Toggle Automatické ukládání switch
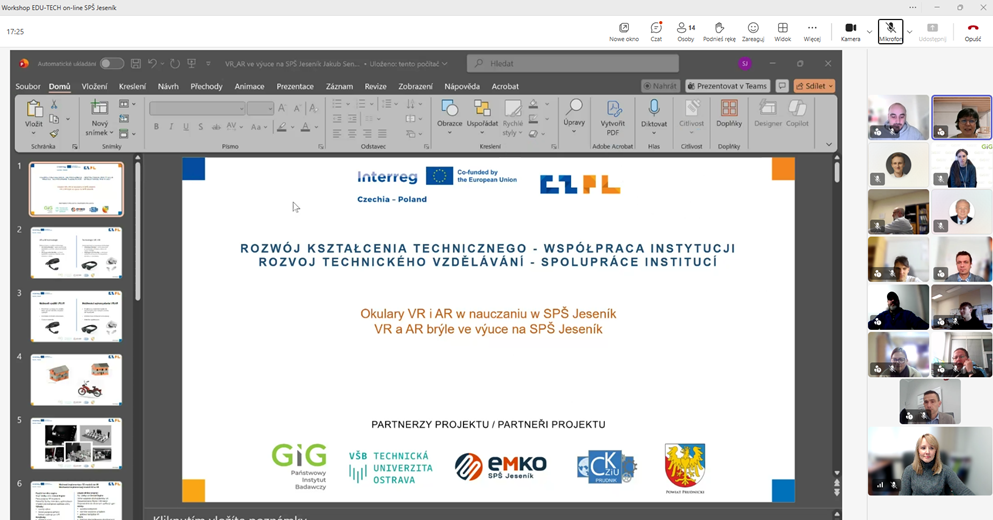 [x=111, y=63]
